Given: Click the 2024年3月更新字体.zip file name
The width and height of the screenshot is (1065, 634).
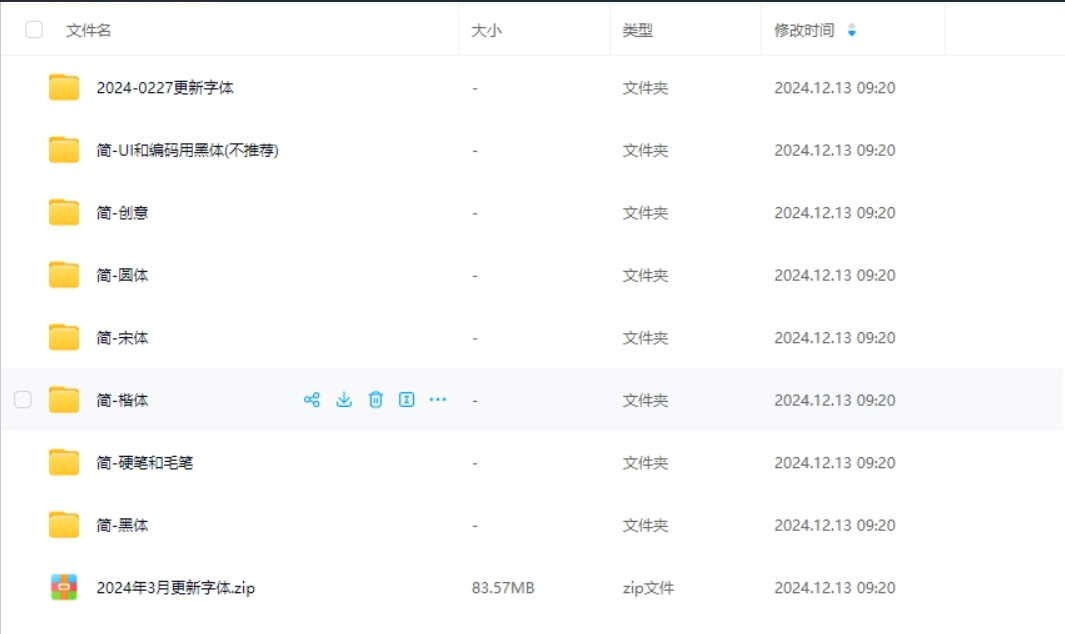Looking at the screenshot, I should tap(175, 588).
